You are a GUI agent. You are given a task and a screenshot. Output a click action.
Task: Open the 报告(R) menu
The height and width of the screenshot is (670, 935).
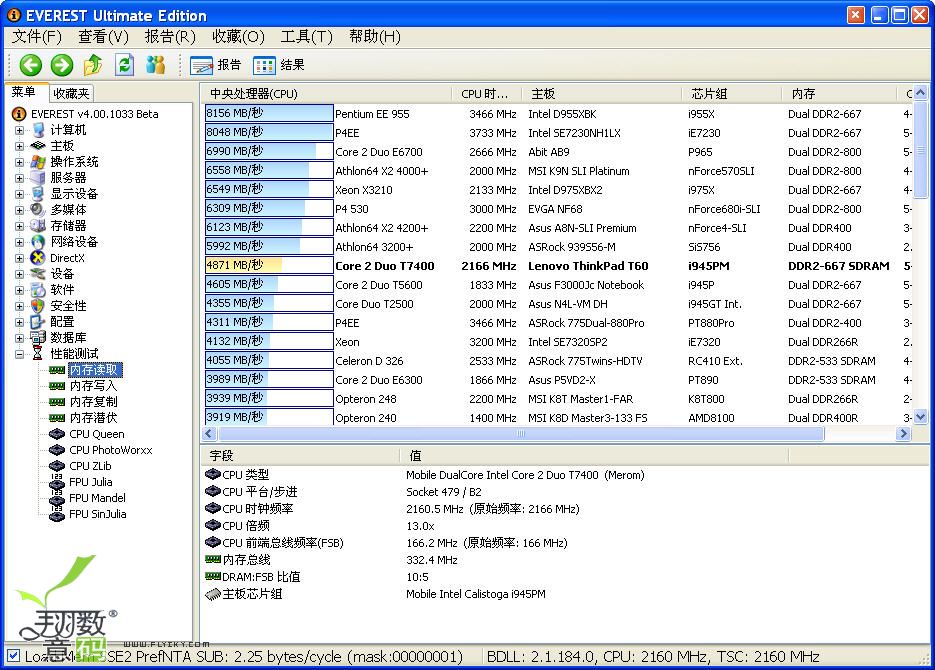coord(170,37)
